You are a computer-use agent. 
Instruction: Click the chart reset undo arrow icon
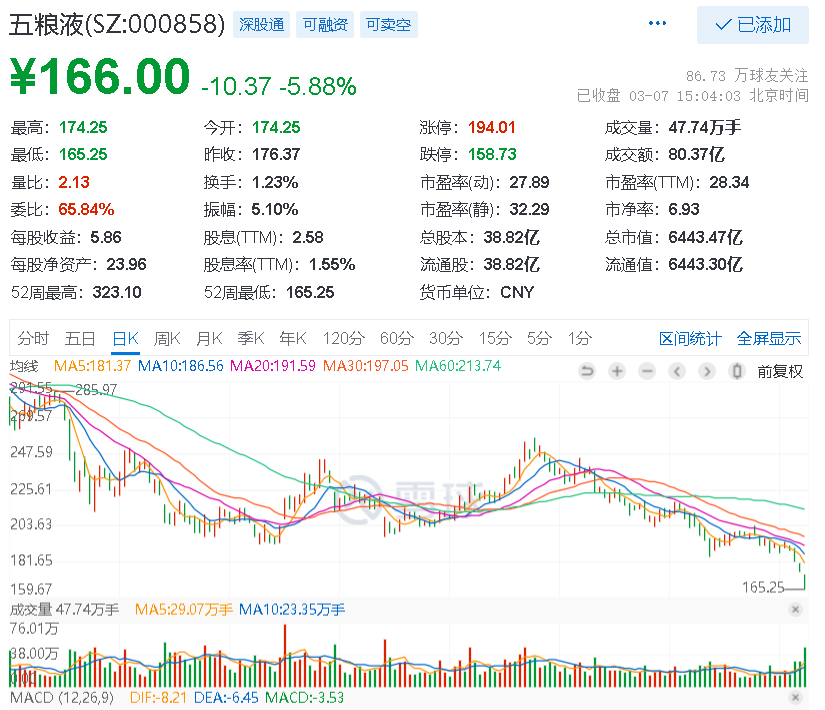click(587, 372)
